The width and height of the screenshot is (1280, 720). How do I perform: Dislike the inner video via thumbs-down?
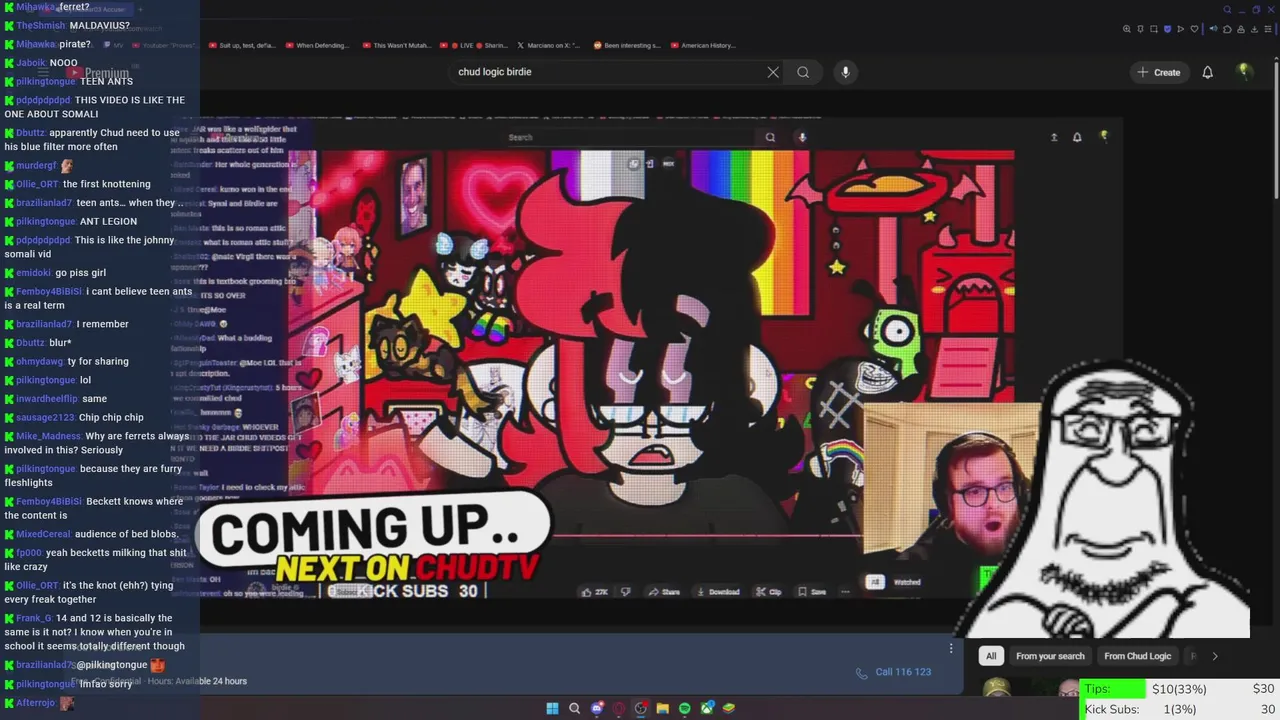[x=626, y=592]
